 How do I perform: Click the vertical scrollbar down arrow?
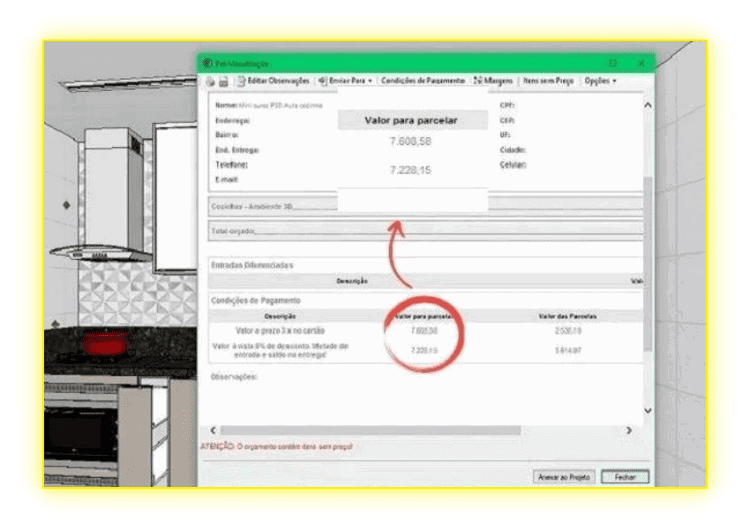647,410
